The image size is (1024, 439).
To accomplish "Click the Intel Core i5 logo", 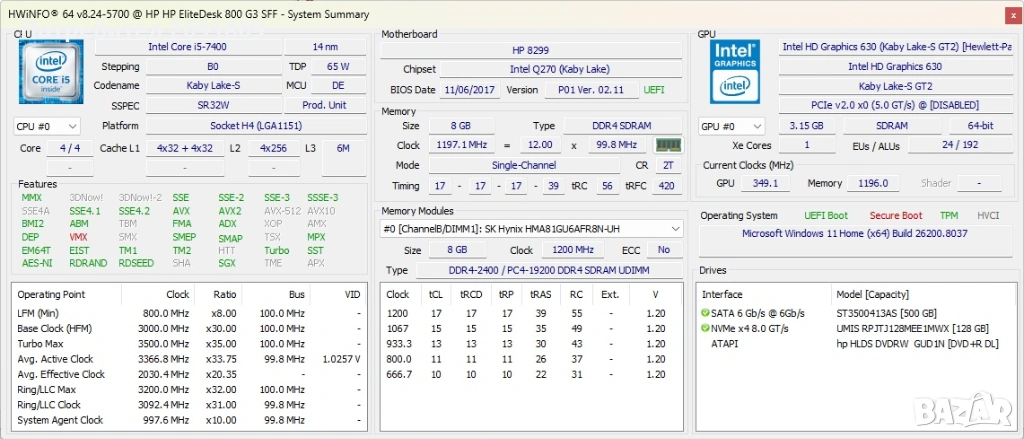I will pyautogui.click(x=51, y=71).
